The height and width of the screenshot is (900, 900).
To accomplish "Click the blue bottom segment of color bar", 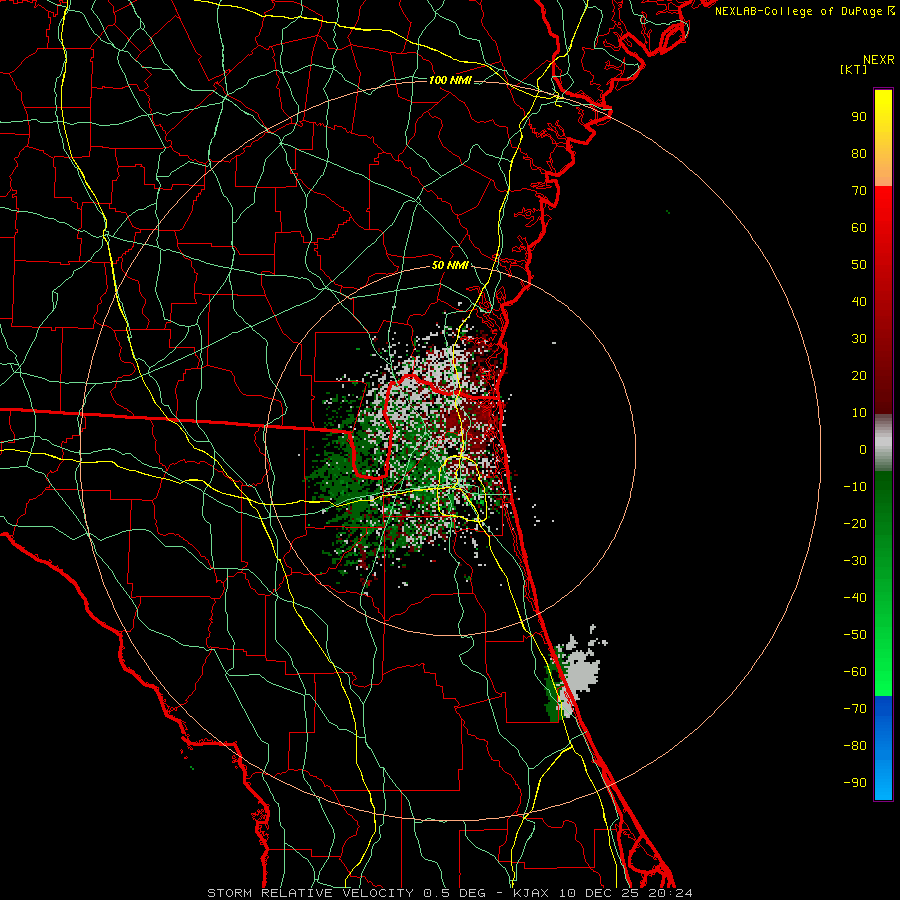I will pos(883,748).
